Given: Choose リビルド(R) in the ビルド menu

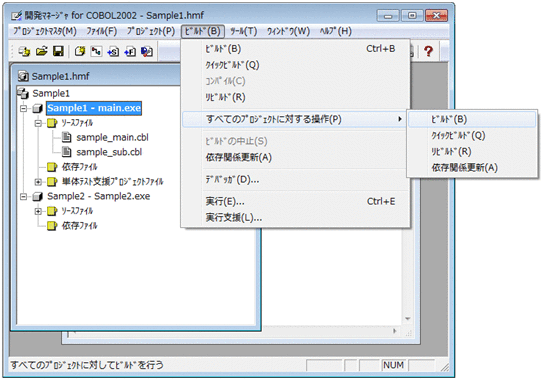Looking at the screenshot, I should coord(295,97).
